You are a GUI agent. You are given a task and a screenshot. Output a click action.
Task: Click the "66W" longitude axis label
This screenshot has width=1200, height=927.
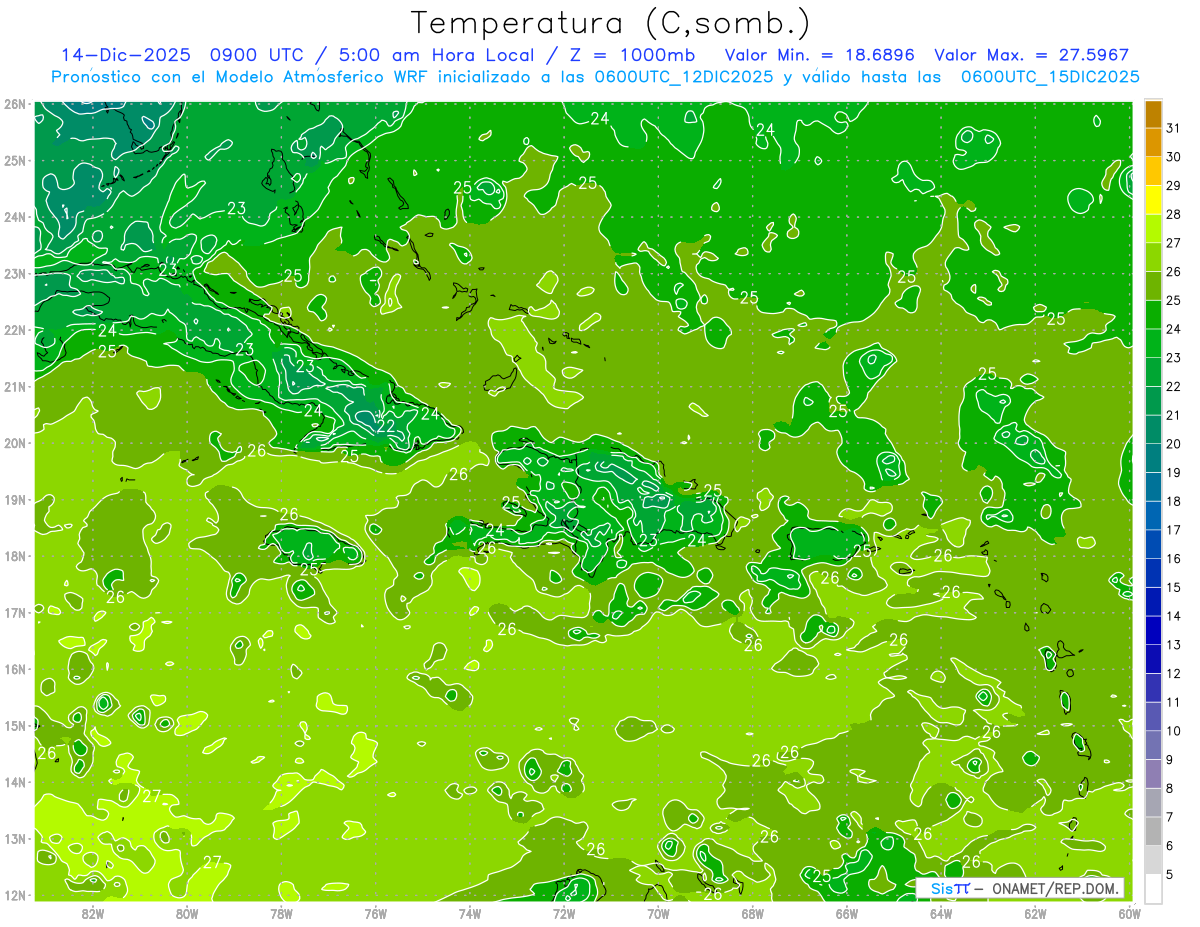click(x=846, y=913)
